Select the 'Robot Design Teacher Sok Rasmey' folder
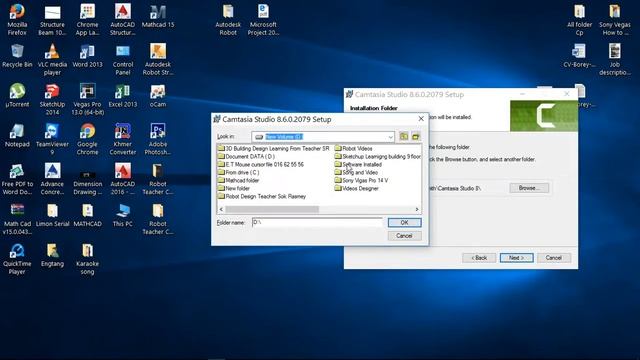The height and width of the screenshot is (360, 640). [262, 196]
